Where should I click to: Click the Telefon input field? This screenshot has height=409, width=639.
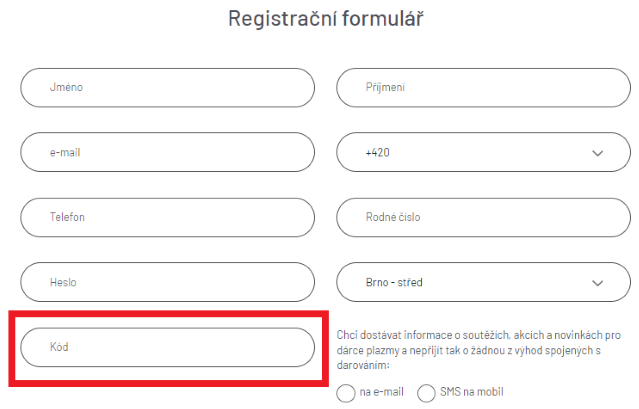(x=167, y=217)
